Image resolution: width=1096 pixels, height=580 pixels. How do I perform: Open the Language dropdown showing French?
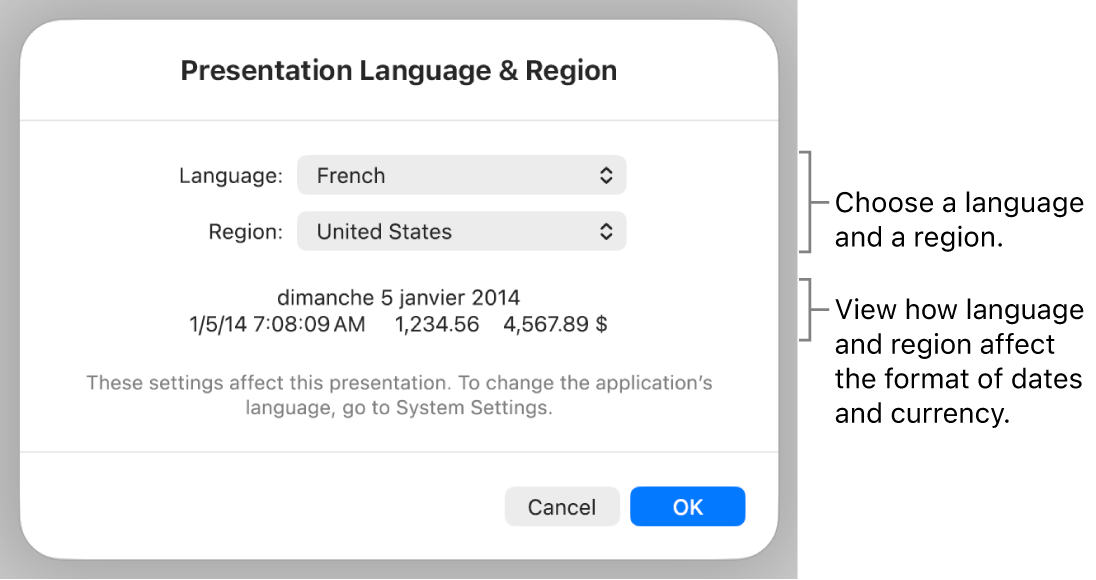point(461,175)
